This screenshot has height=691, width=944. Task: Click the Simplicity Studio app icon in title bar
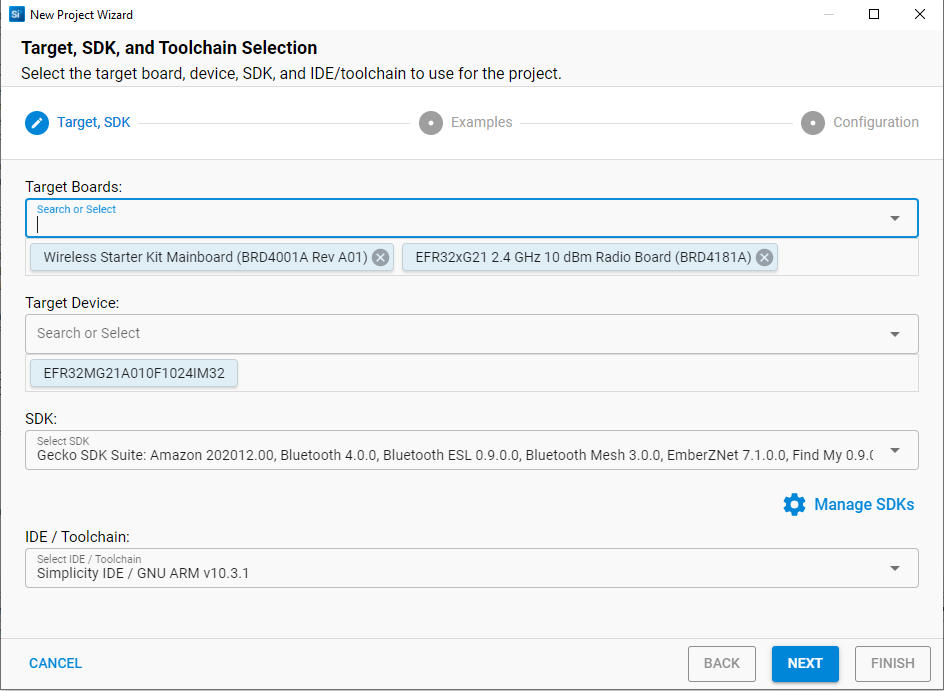coord(16,14)
